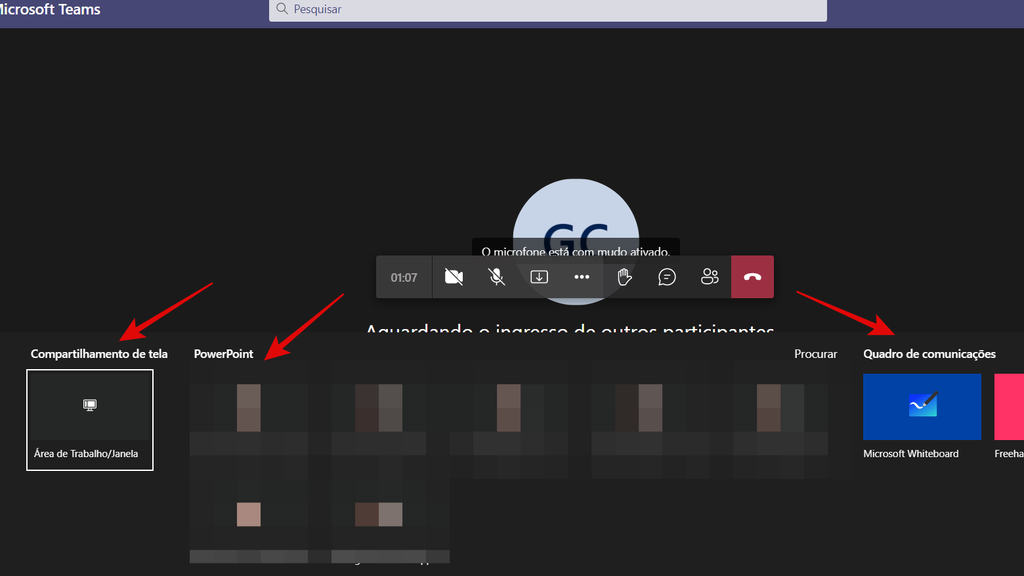The image size is (1024, 576).
Task: Click the Microsoft Whiteboard label
Action: [910, 453]
